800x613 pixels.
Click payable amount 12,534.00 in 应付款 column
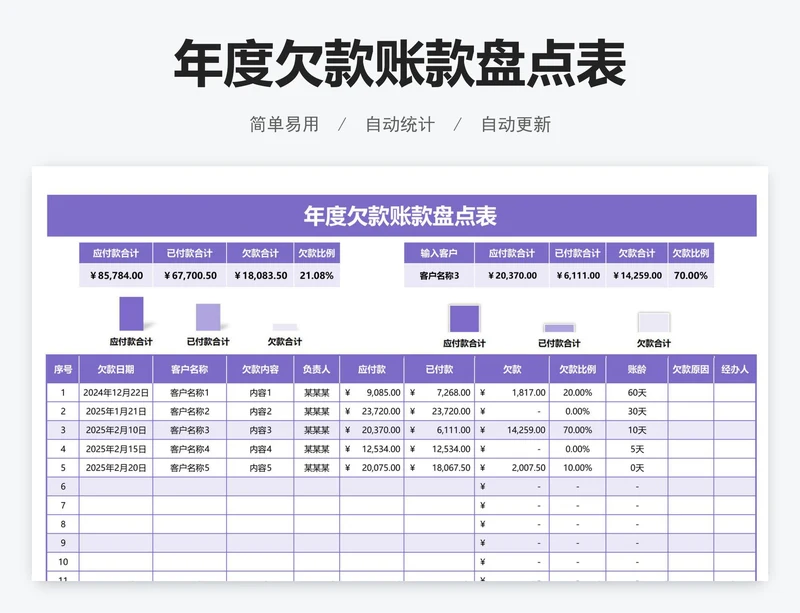372,449
